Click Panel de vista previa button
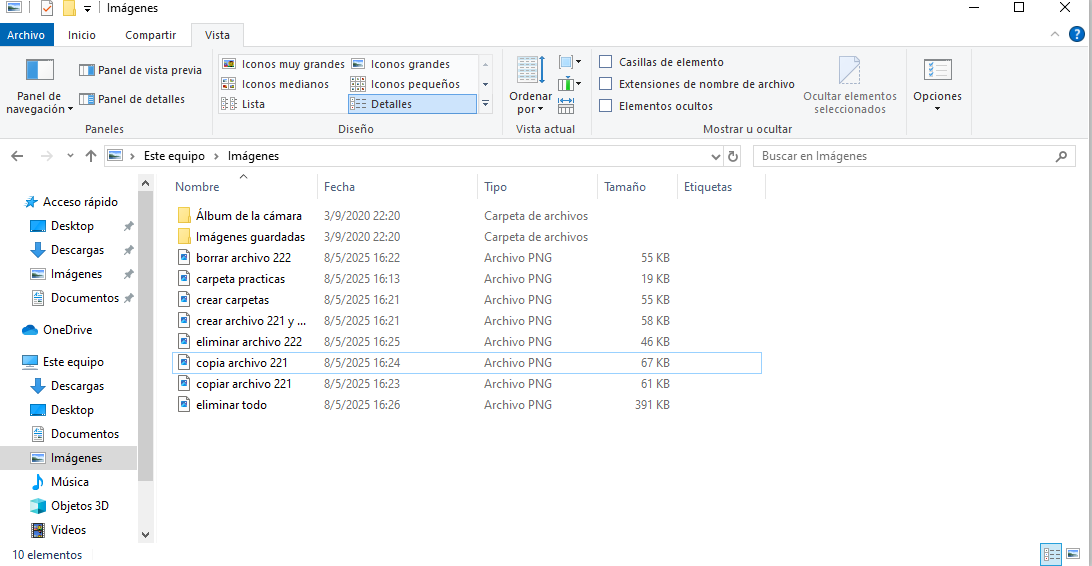 tap(140, 70)
